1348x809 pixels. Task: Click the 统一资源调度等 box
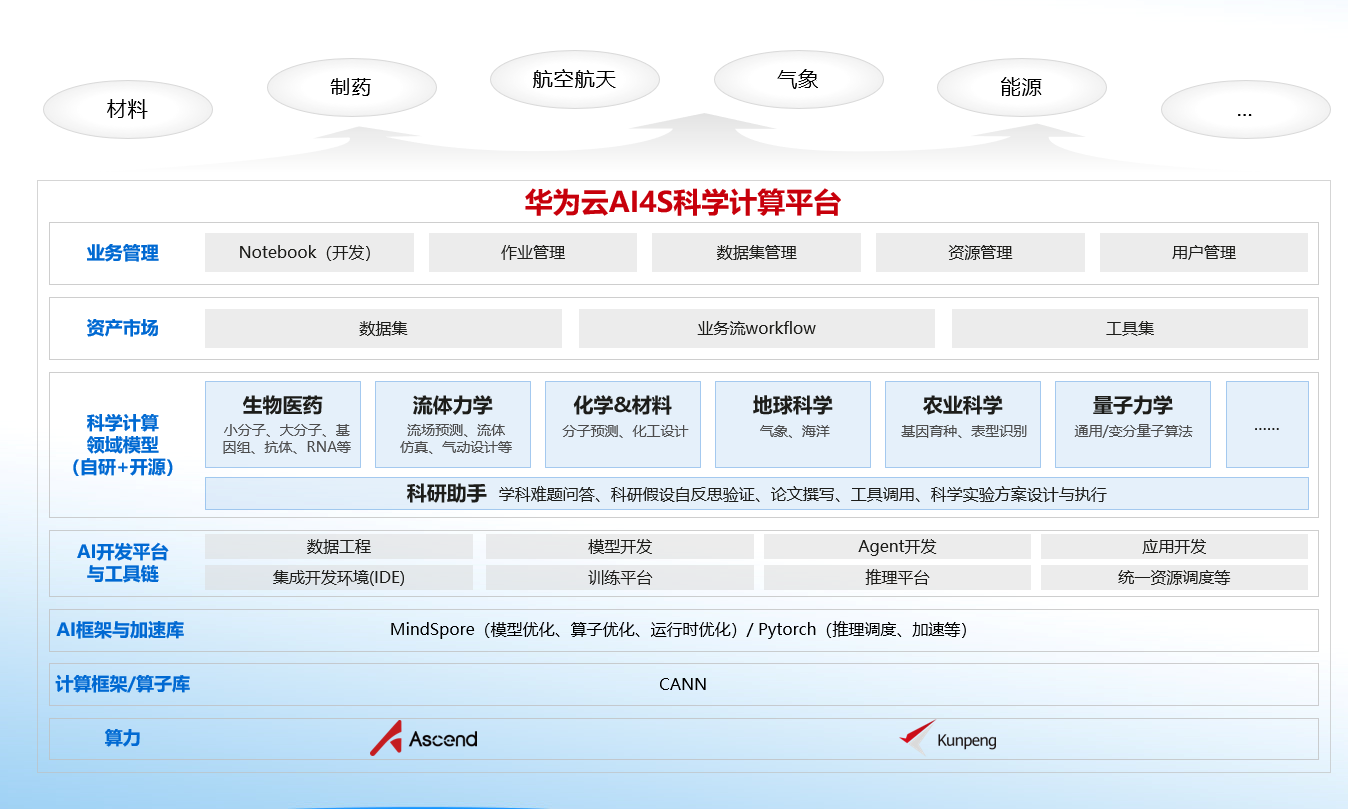pos(1174,577)
